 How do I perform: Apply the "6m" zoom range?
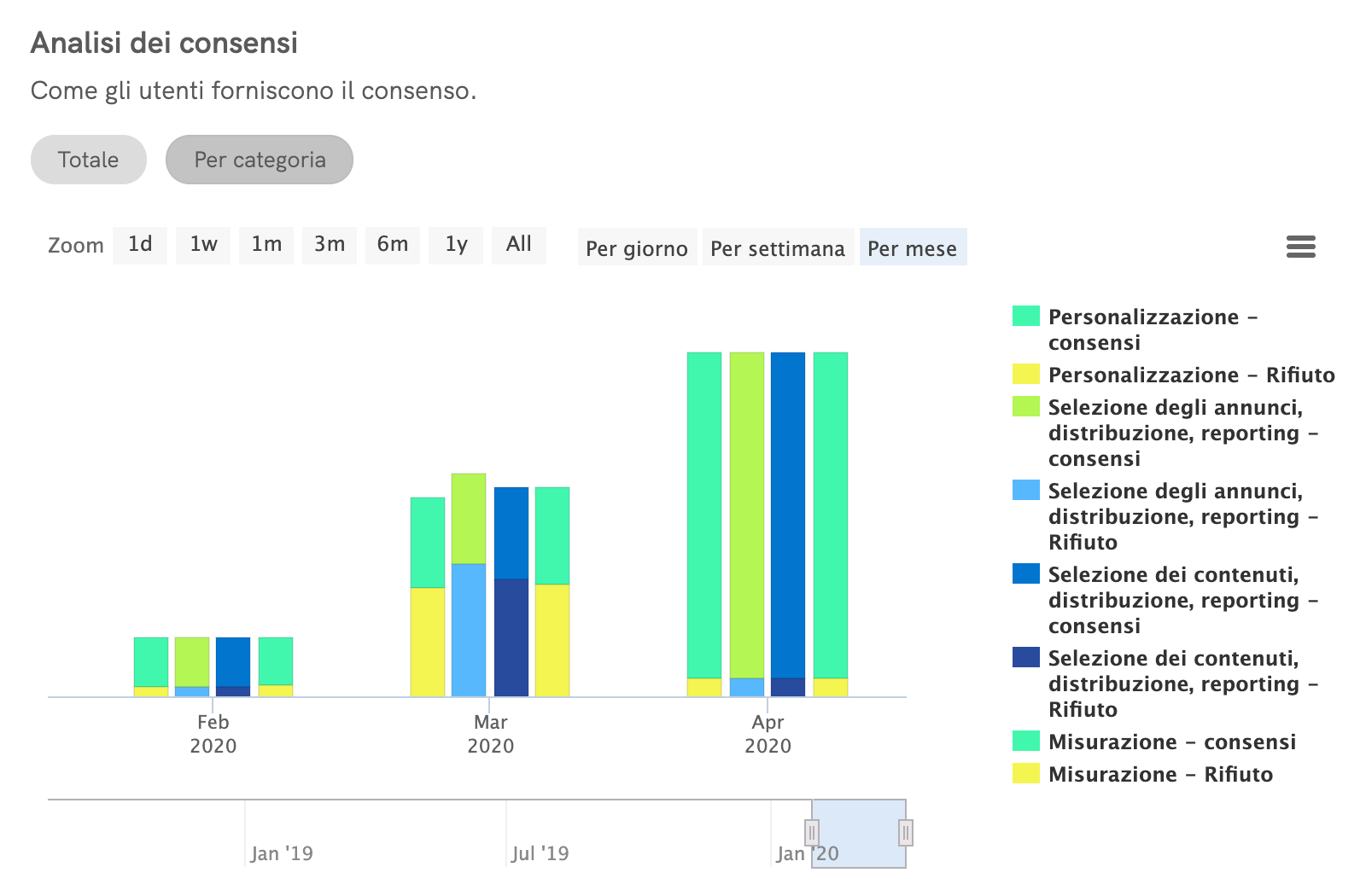pyautogui.click(x=392, y=245)
